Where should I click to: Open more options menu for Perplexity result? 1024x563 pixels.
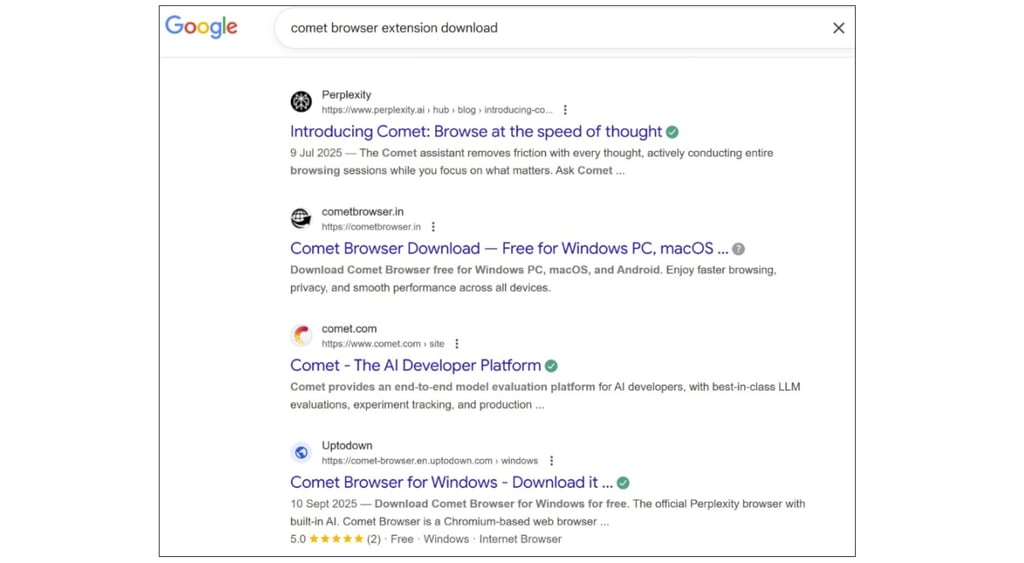(565, 110)
